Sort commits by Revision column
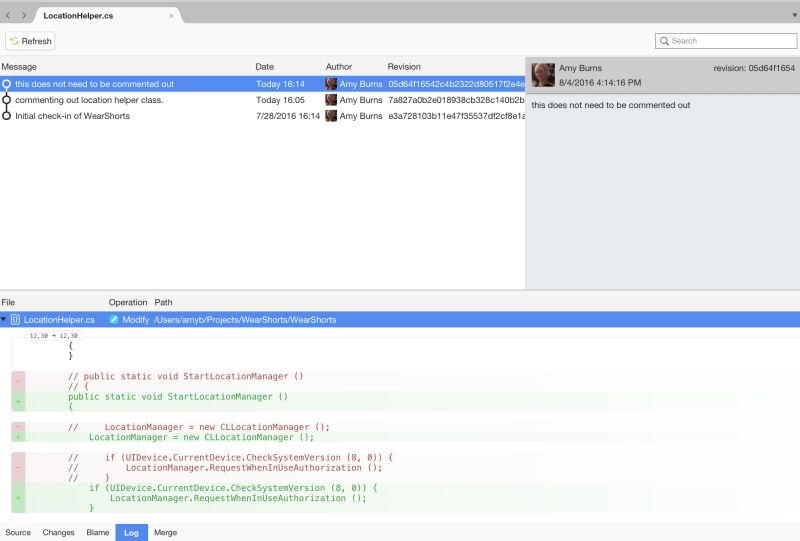Screen dimensions: 800x541 coord(404,67)
